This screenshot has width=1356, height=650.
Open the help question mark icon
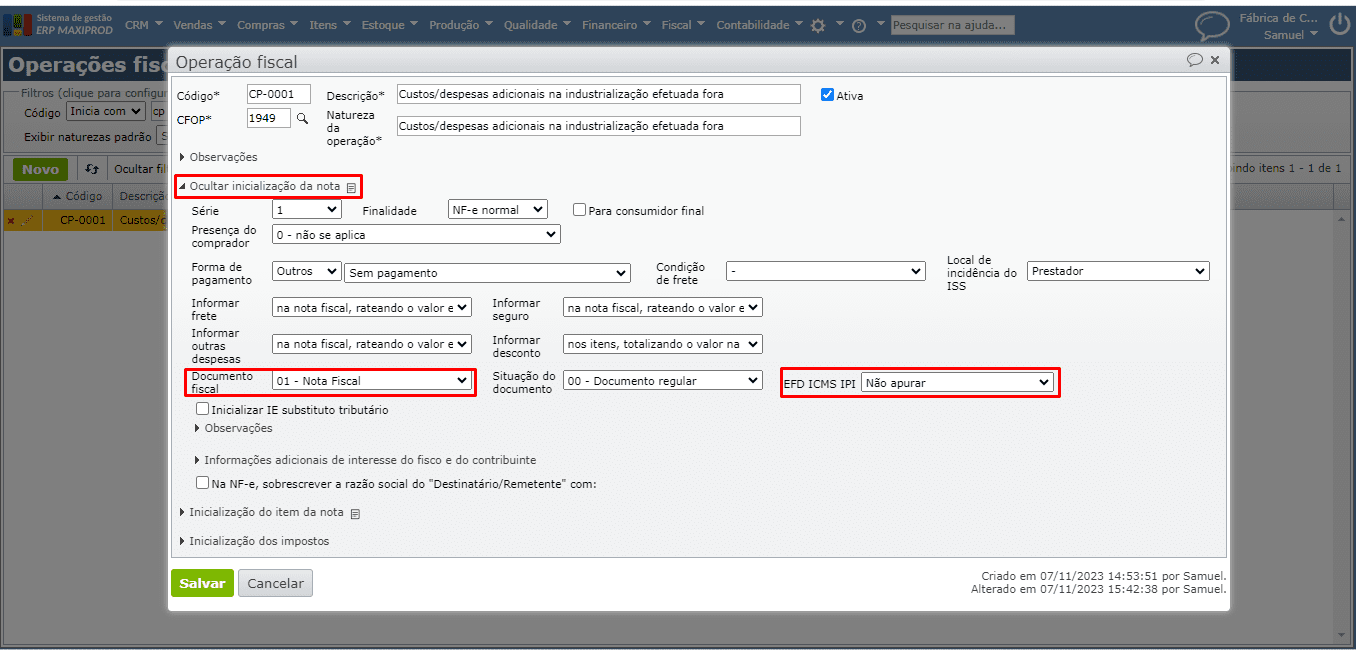[858, 26]
